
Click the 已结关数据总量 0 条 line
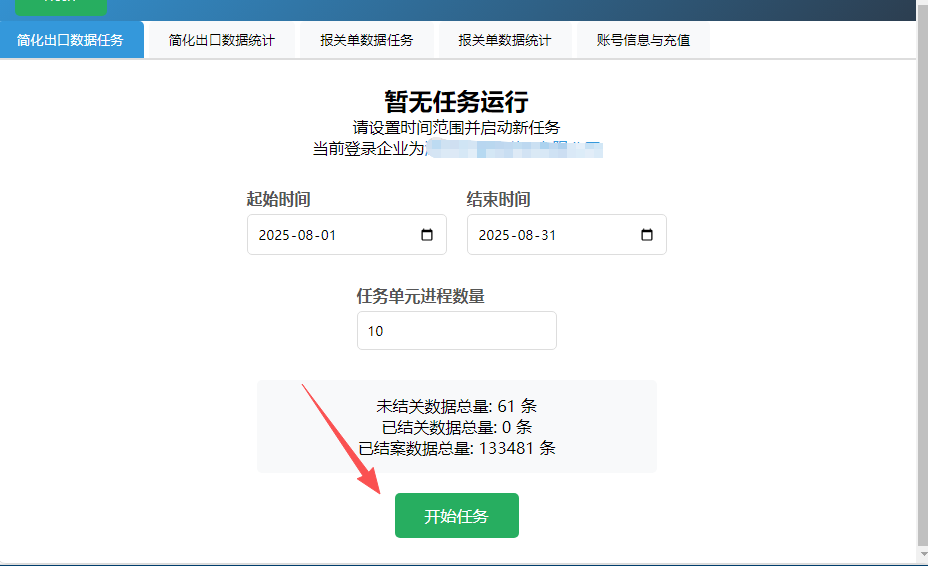[x=456, y=427]
